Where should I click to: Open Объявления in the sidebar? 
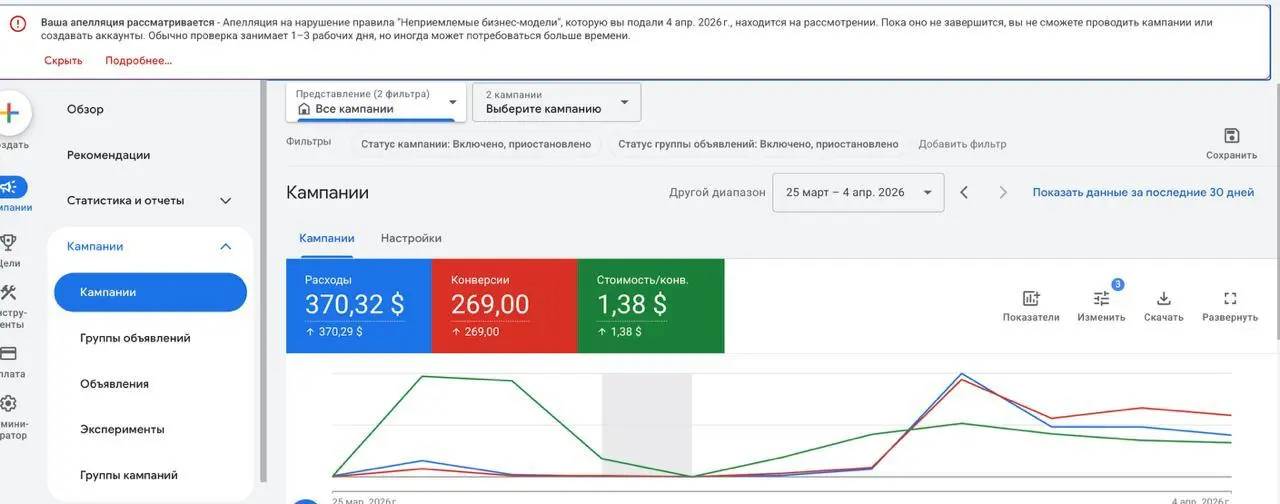click(x=114, y=384)
